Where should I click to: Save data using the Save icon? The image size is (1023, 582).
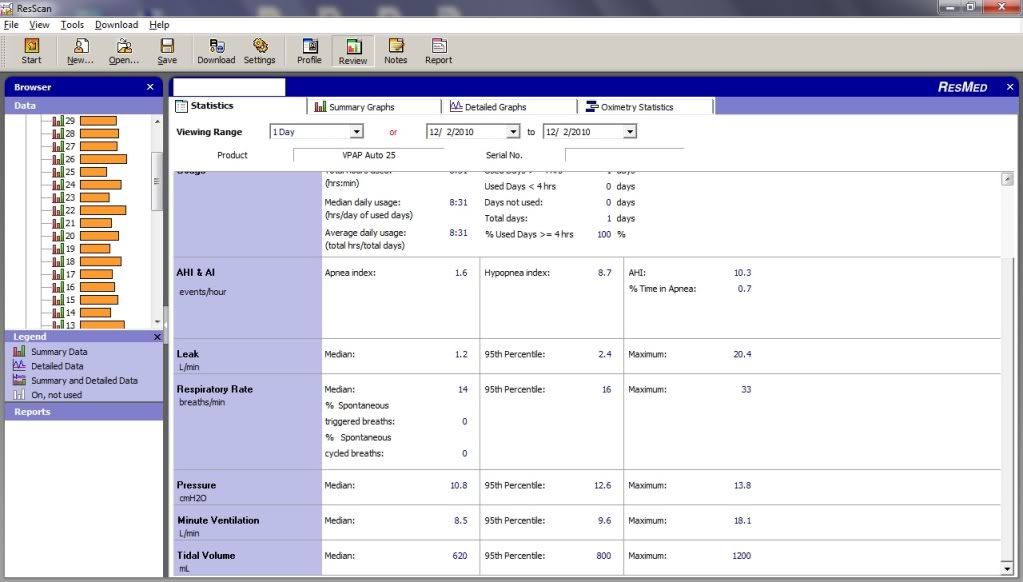coord(167,51)
